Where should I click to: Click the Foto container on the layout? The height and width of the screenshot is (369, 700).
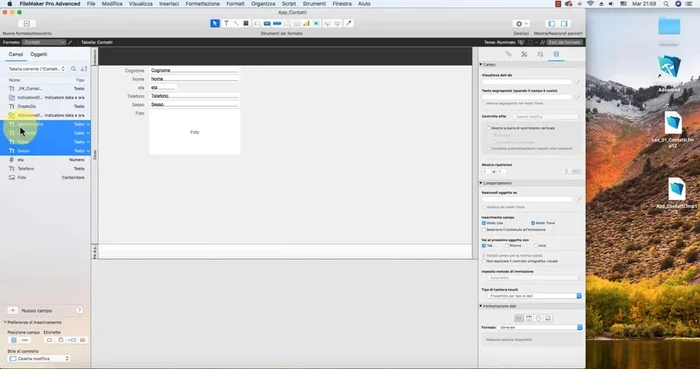[x=195, y=132]
